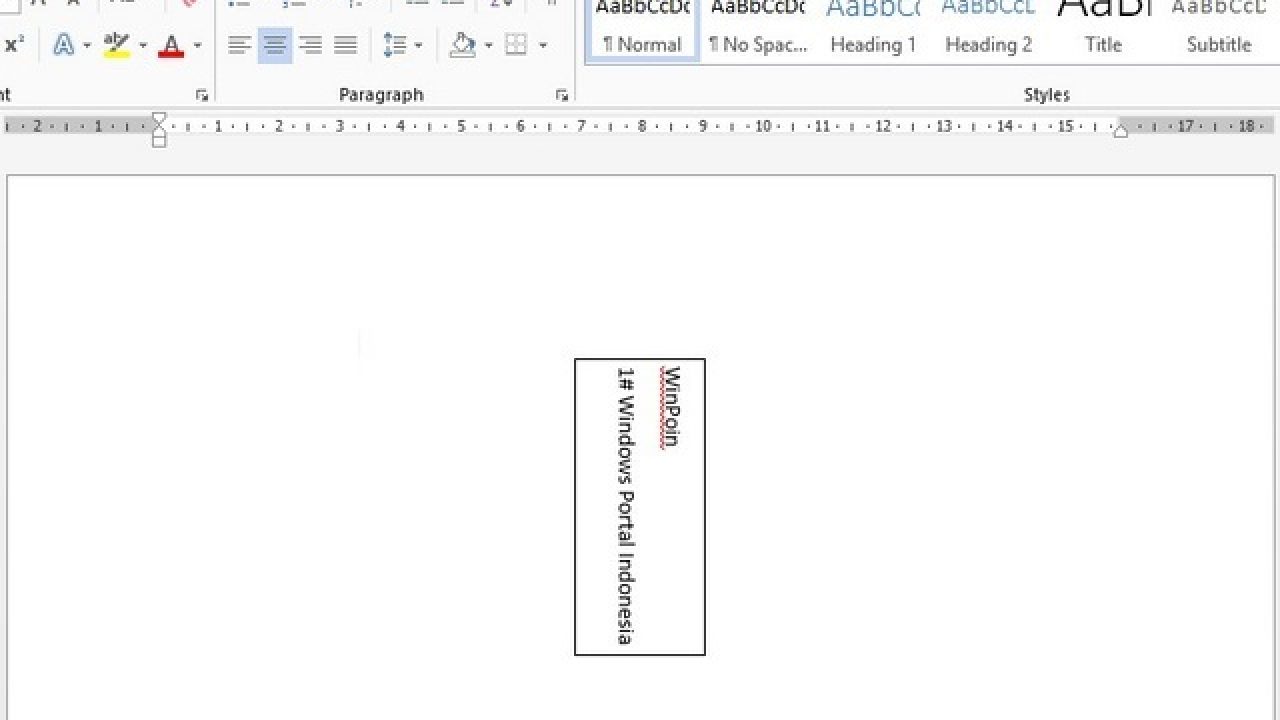Apply the Heading 1 style
This screenshot has height=720, width=1280.
coord(873,30)
